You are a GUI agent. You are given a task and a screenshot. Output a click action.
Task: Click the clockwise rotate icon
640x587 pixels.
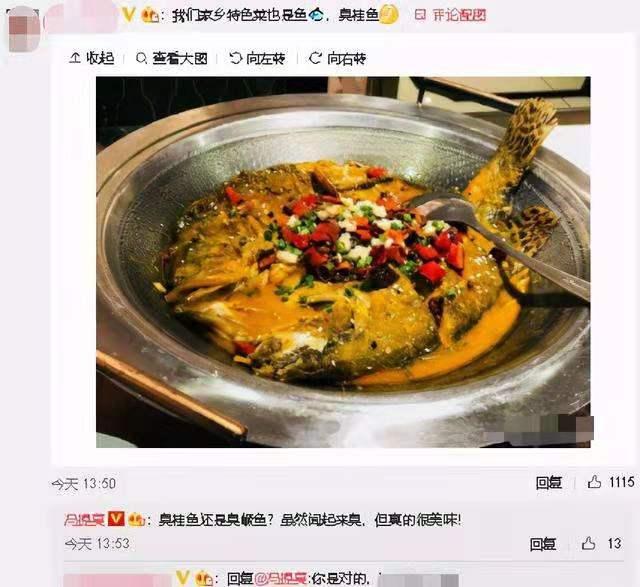coord(315,58)
